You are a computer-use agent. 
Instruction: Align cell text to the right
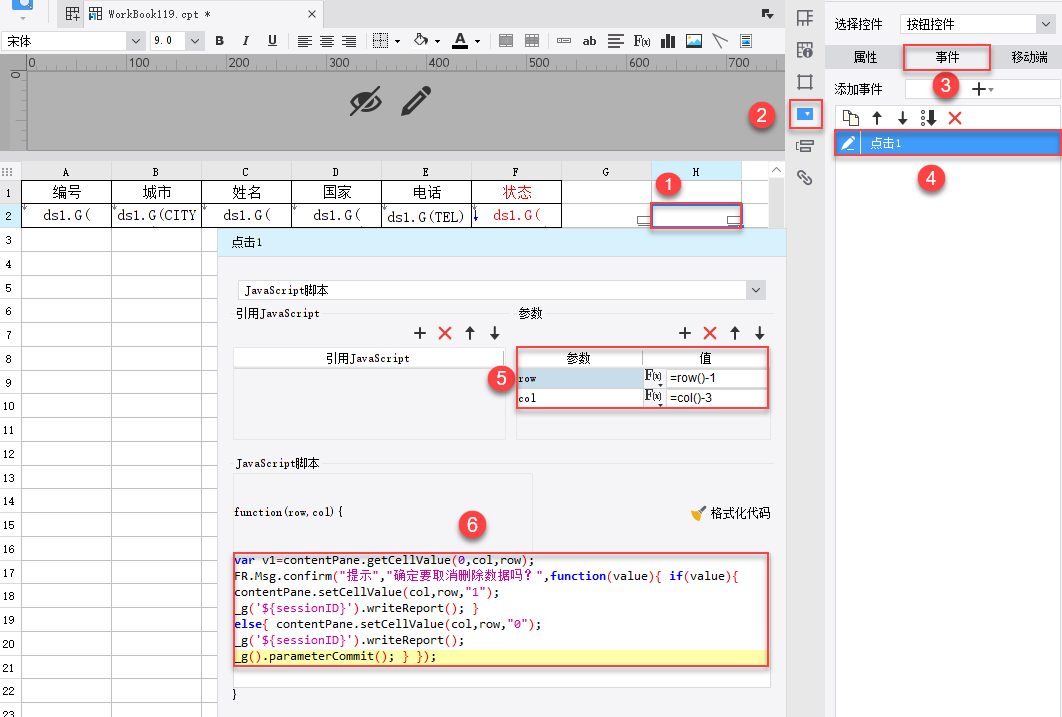(x=349, y=41)
